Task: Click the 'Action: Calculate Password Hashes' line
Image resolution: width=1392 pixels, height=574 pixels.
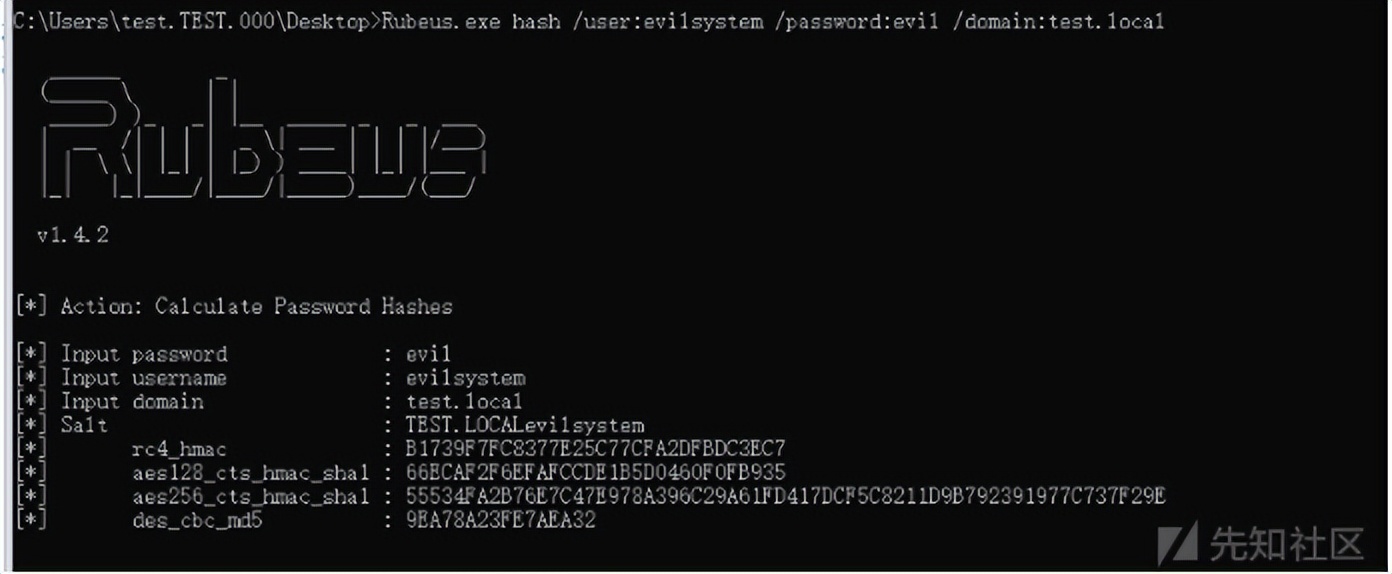Action: click(256, 306)
